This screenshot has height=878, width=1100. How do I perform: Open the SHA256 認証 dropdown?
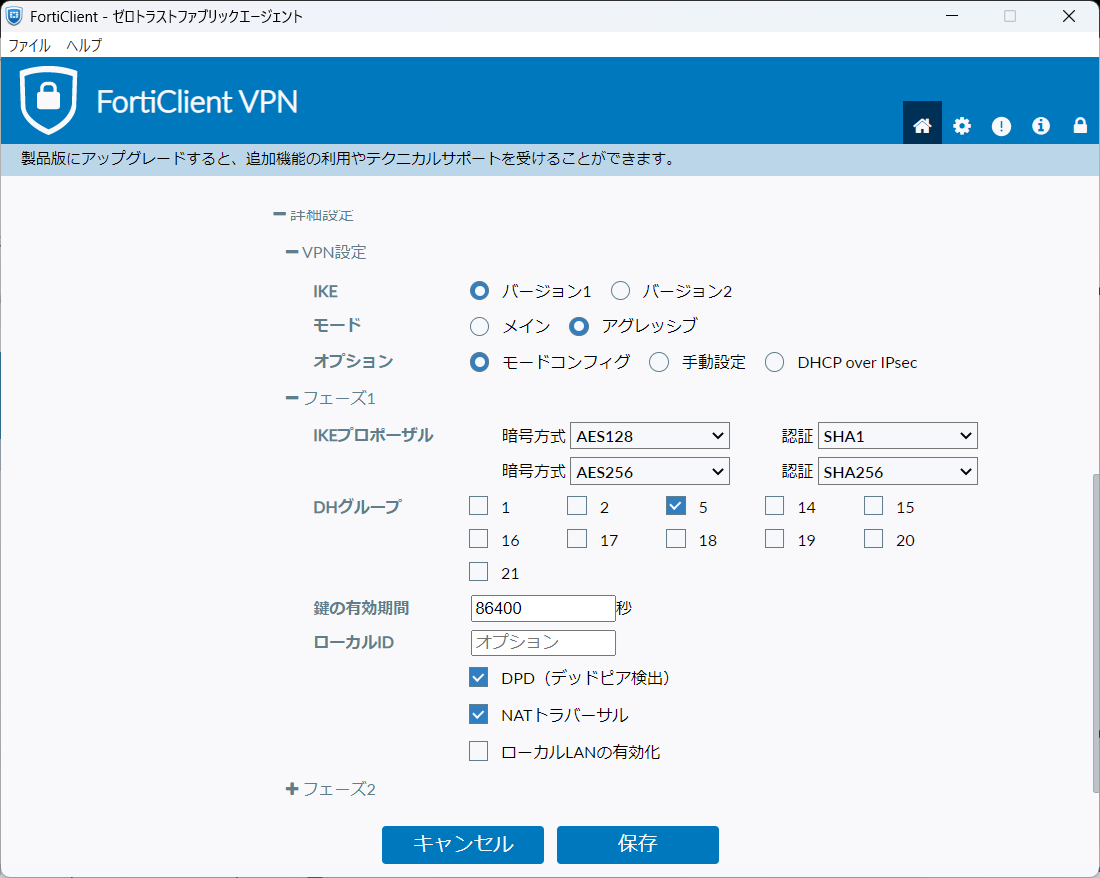click(x=897, y=471)
